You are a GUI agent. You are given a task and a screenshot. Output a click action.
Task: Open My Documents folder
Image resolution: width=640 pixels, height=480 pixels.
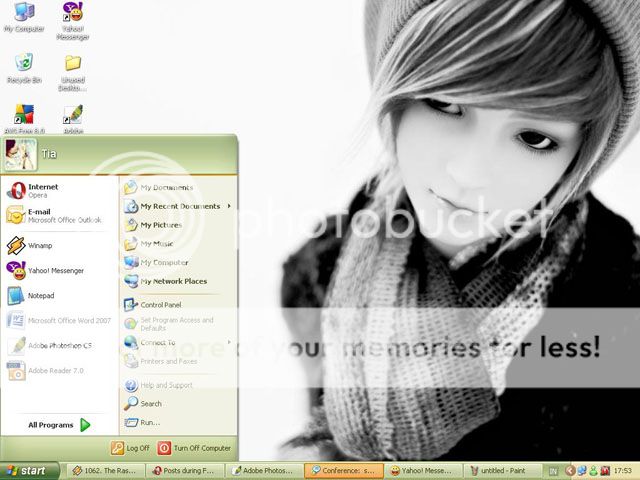(178, 187)
